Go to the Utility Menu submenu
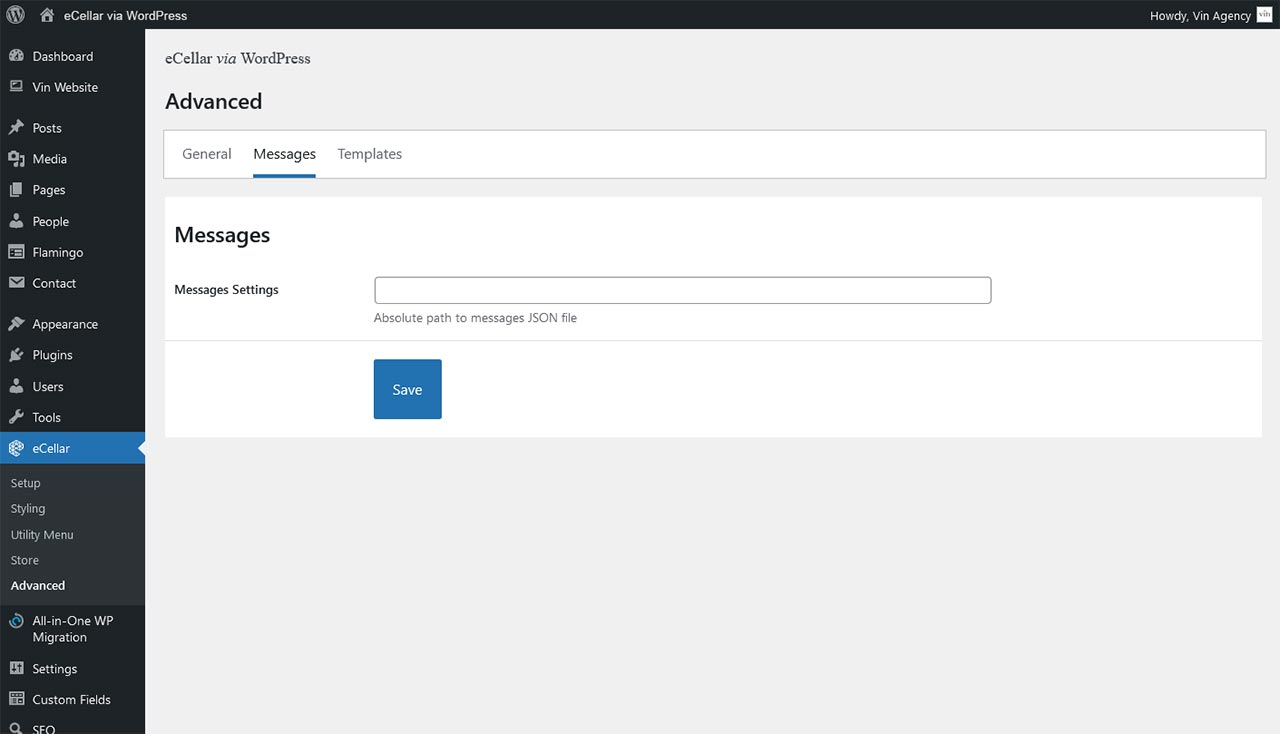The image size is (1280, 734). [42, 535]
